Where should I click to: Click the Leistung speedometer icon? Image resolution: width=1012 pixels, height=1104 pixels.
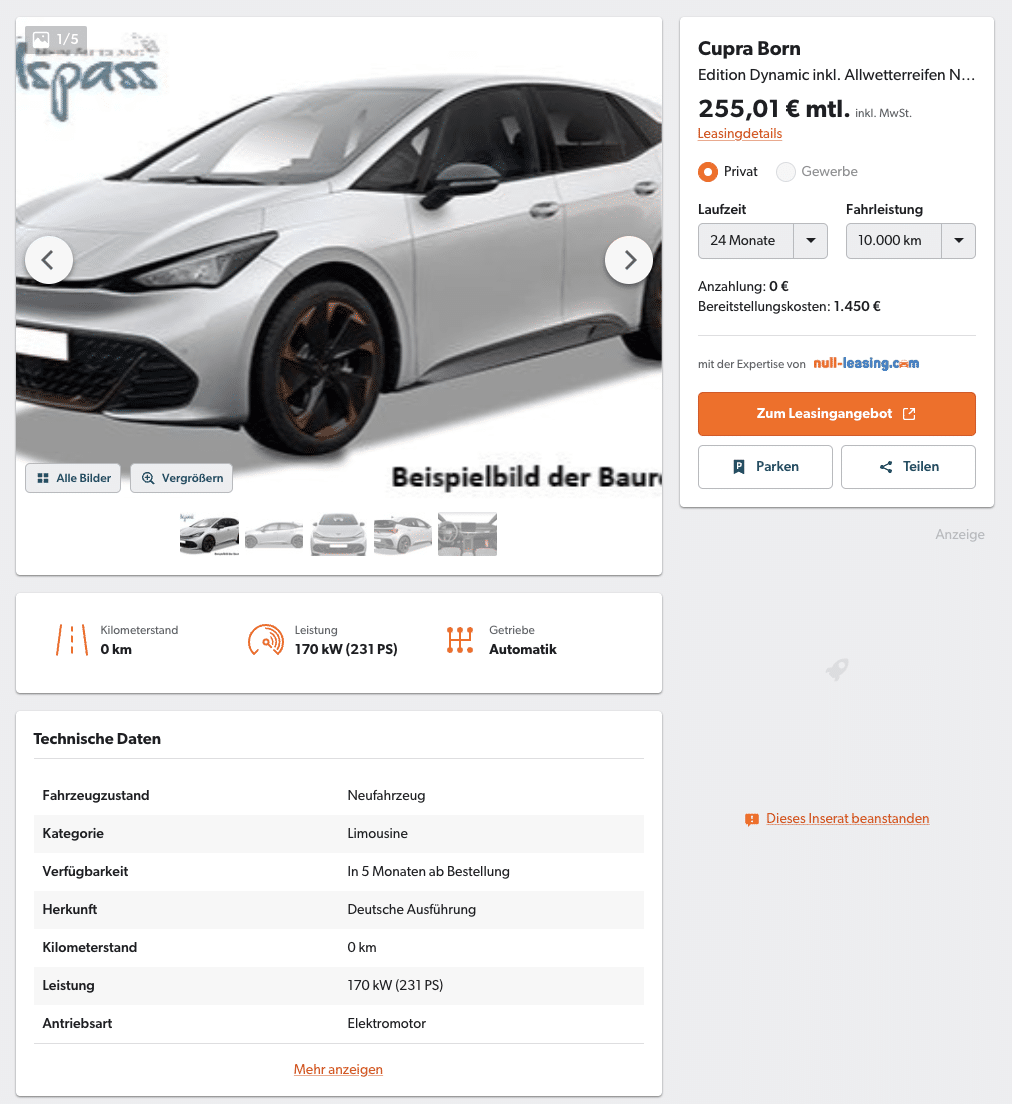pyautogui.click(x=266, y=640)
